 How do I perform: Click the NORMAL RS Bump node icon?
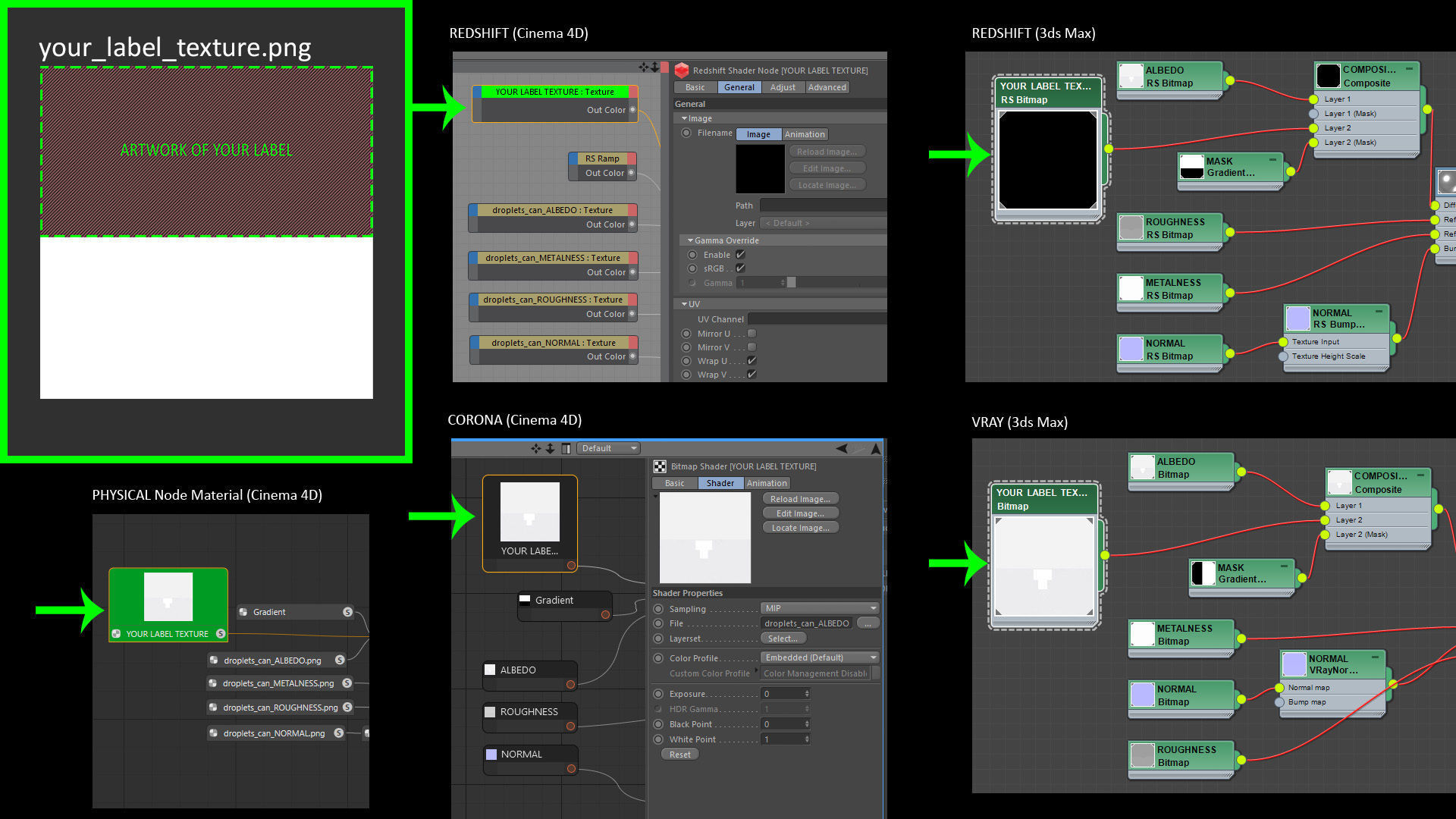coord(1298,318)
